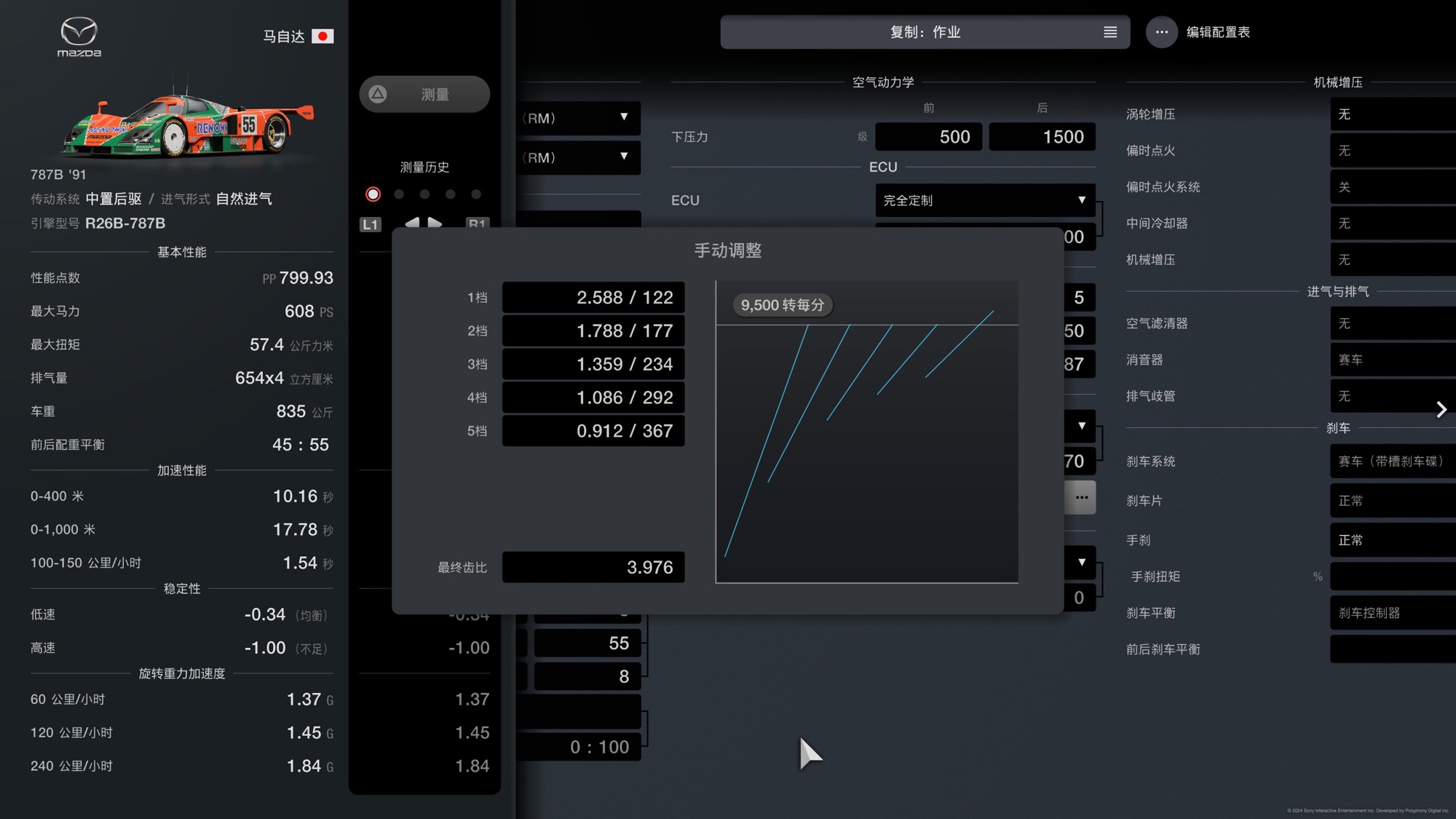Click the Japan flag icon
The image size is (1456, 819).
323,36
